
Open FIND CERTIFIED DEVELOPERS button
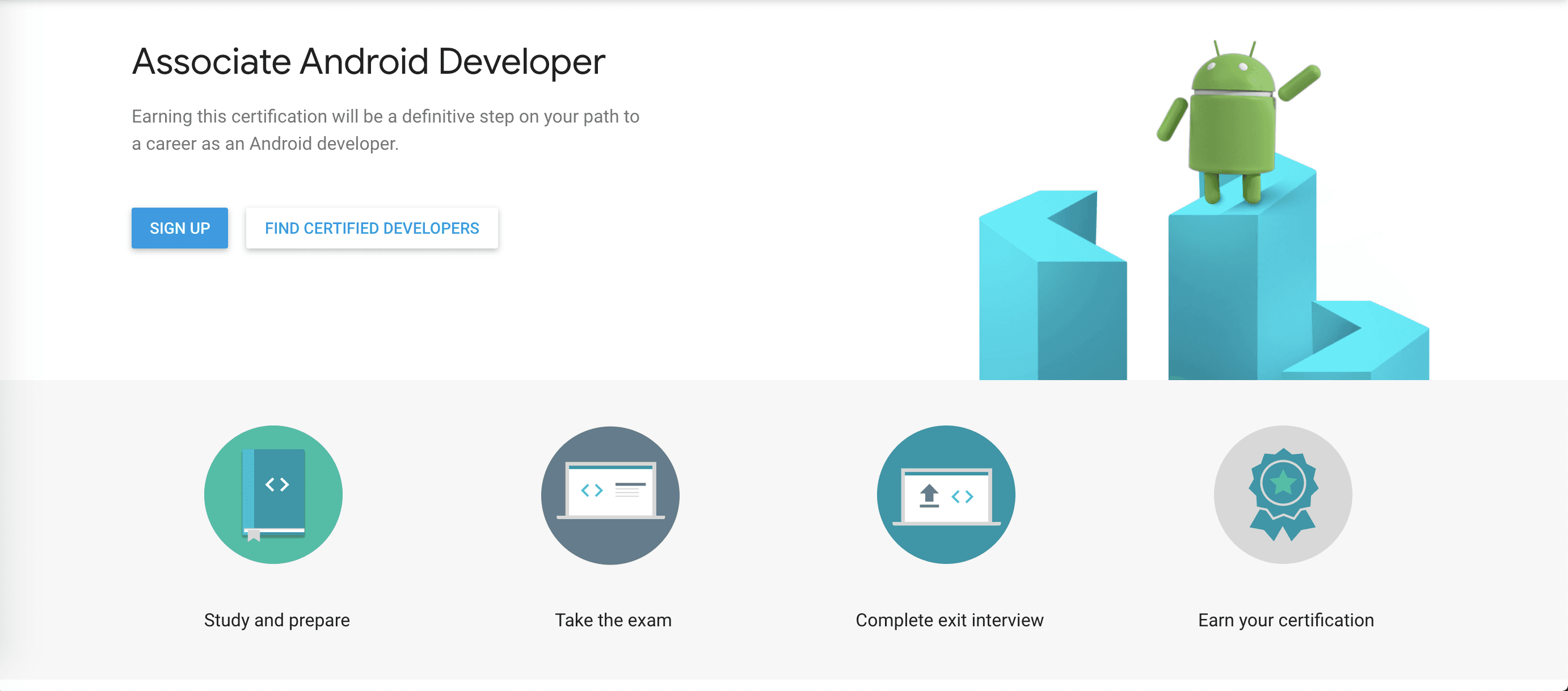pos(372,228)
